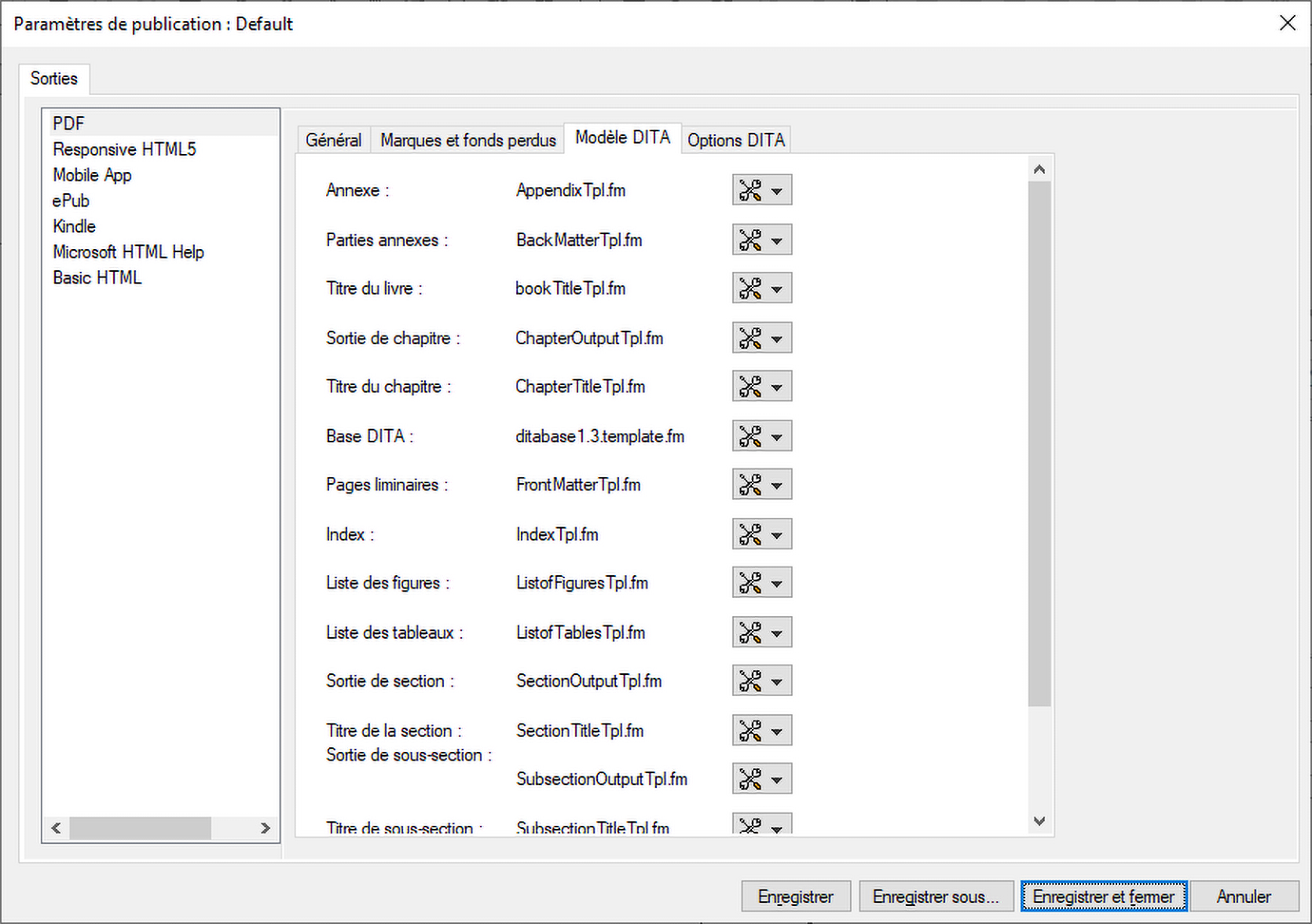
Task: Open the Options DITA tab
Action: point(735,140)
